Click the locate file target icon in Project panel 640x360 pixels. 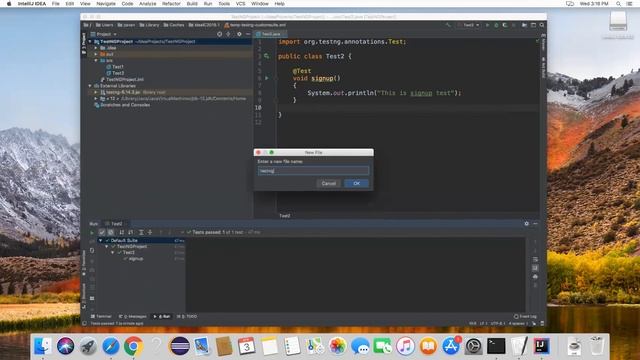pyautogui.click(x=220, y=34)
